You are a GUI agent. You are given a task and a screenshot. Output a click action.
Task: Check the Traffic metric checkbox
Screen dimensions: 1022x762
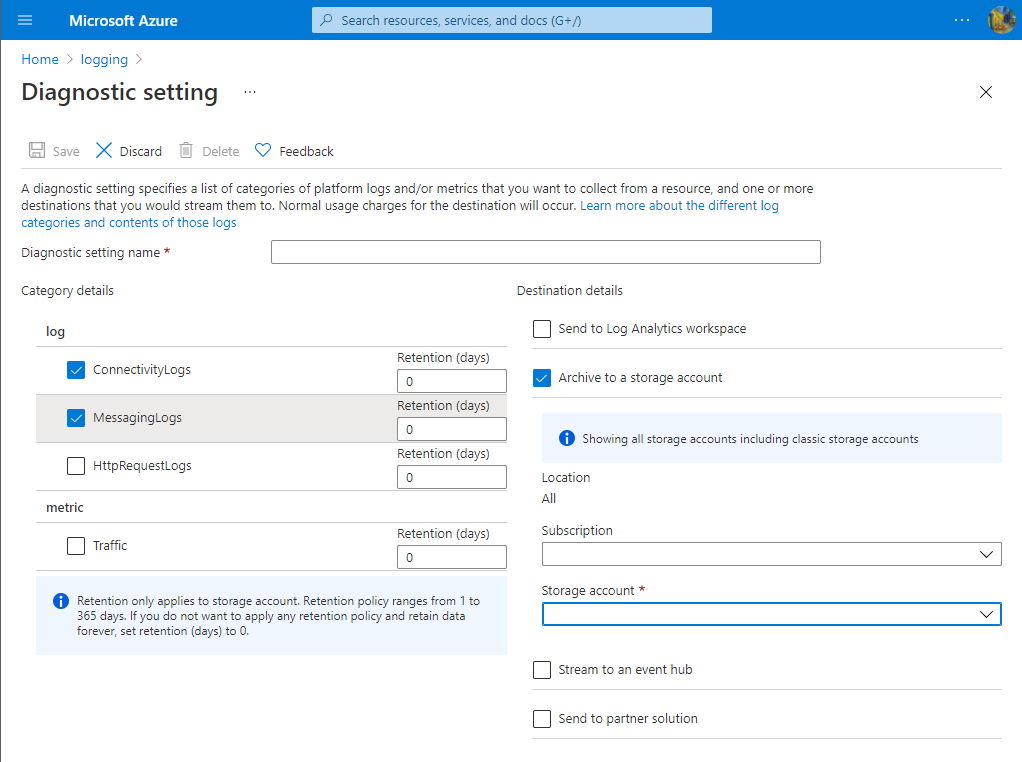(x=76, y=545)
